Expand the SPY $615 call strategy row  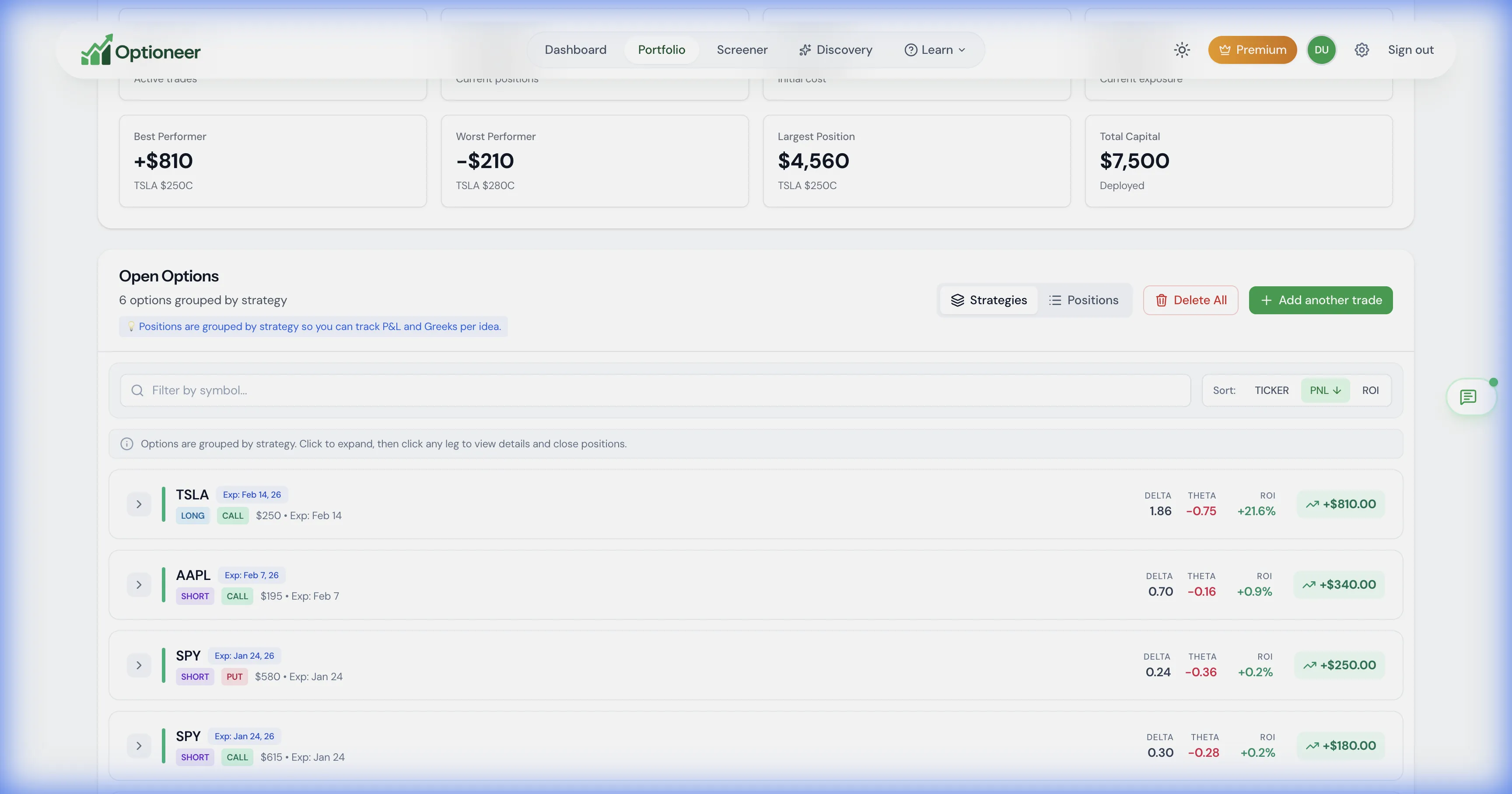click(x=139, y=746)
